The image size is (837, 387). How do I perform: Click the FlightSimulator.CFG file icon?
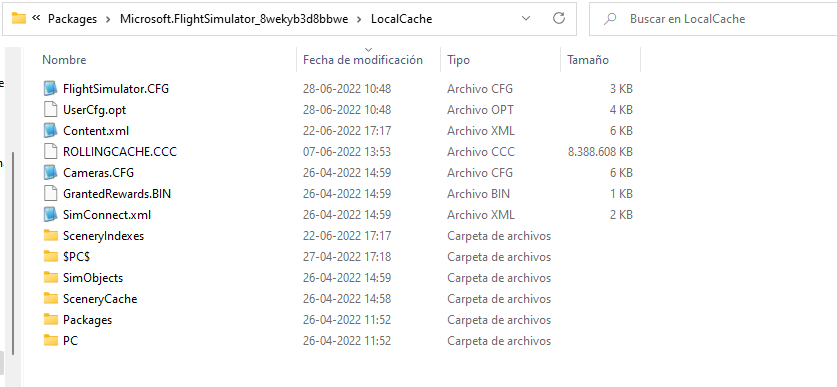click(50, 88)
